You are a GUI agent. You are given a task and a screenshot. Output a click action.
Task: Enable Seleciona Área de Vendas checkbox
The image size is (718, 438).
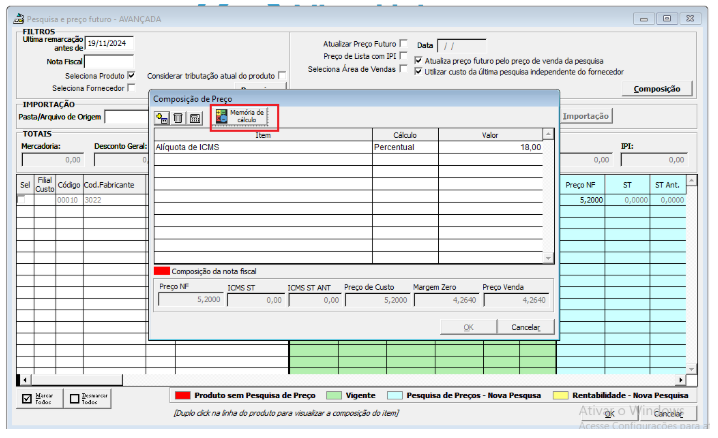click(403, 68)
